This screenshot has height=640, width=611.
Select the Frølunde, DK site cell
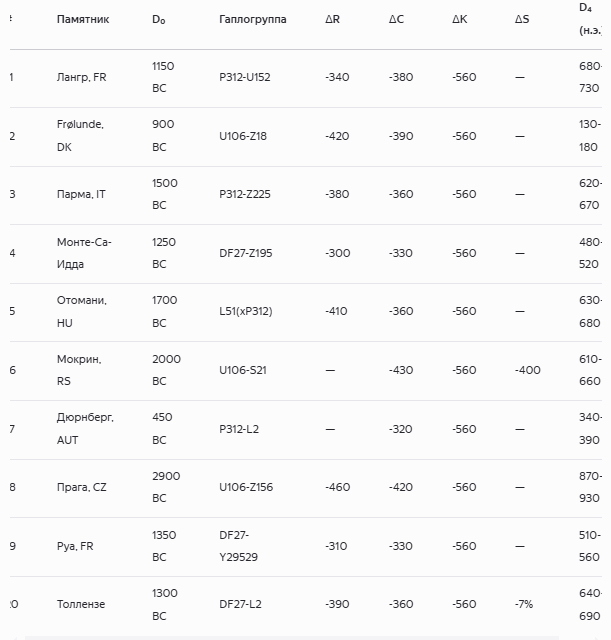[80, 135]
